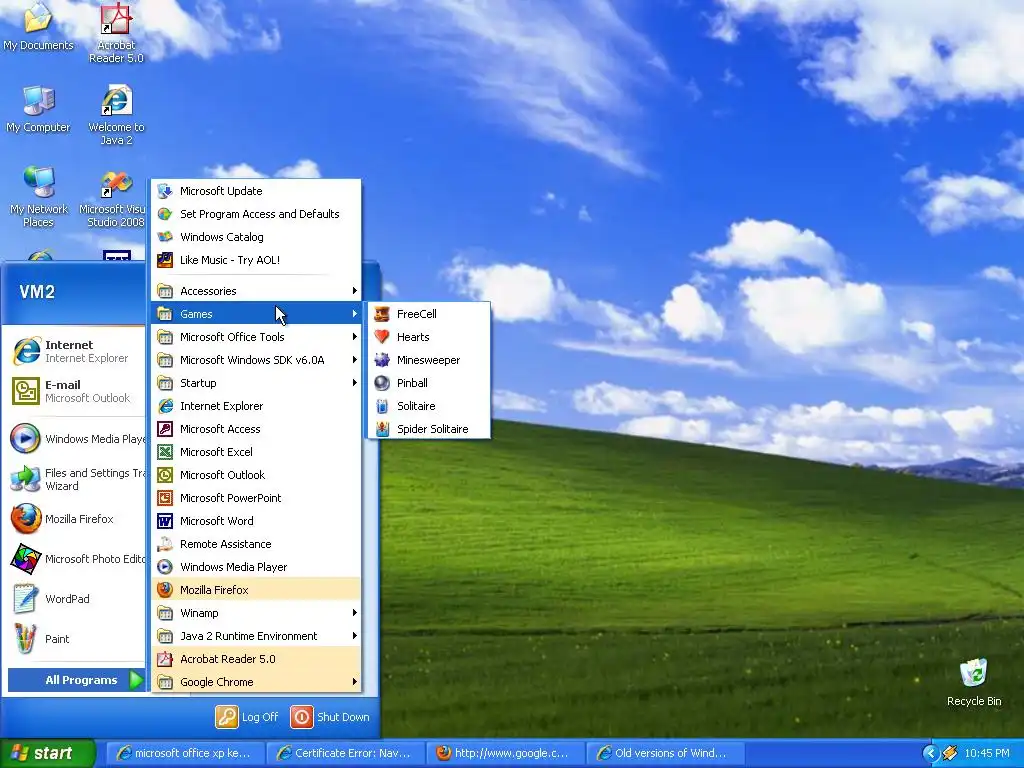Screen dimensions: 1024x768
Task: Launch WordPad from Start menu
Action: pos(76,599)
